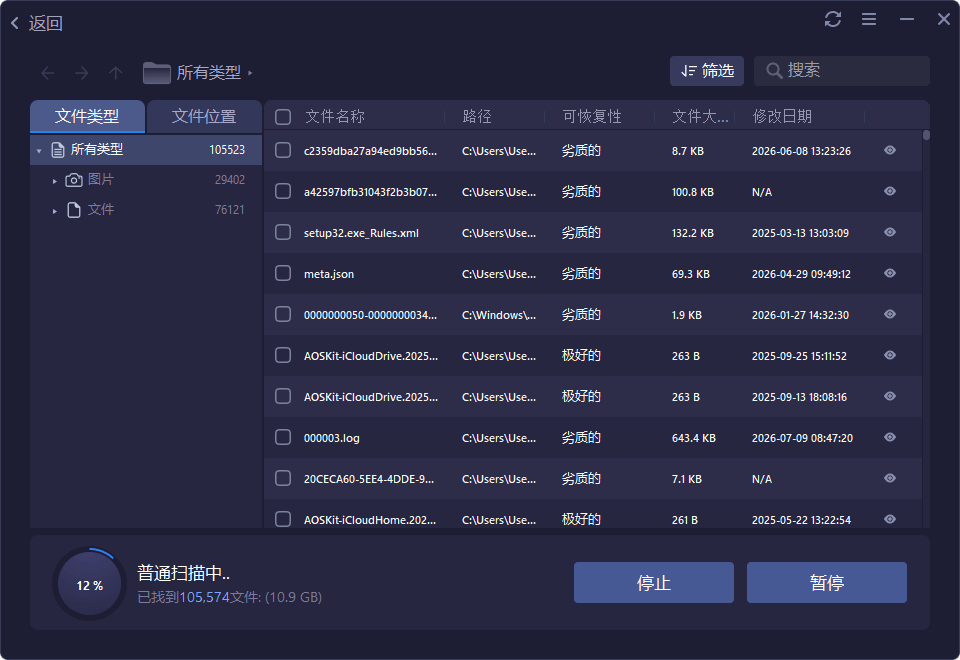Preview setup32.exe_Rules.xml via eye icon
960x660 pixels.
pos(890,232)
